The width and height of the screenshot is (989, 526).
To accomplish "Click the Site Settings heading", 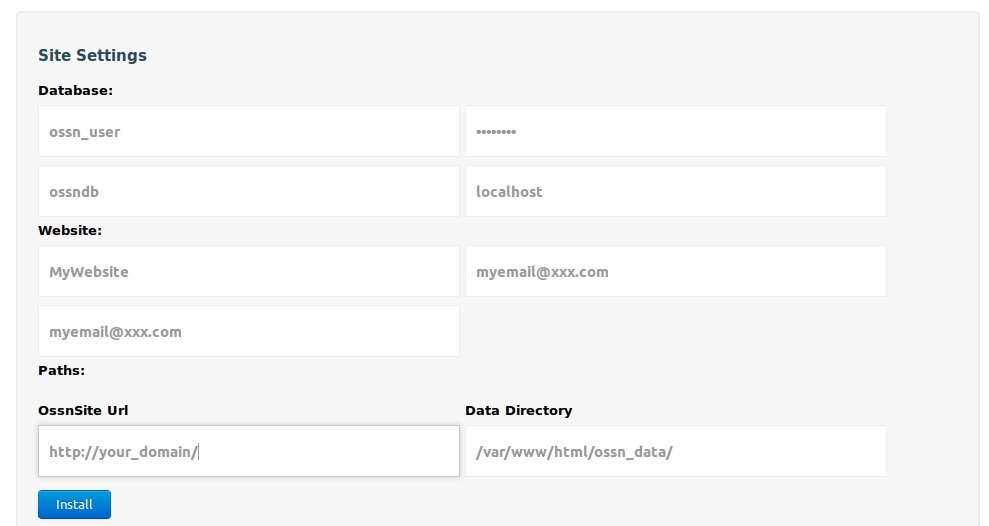I will pos(92,56).
